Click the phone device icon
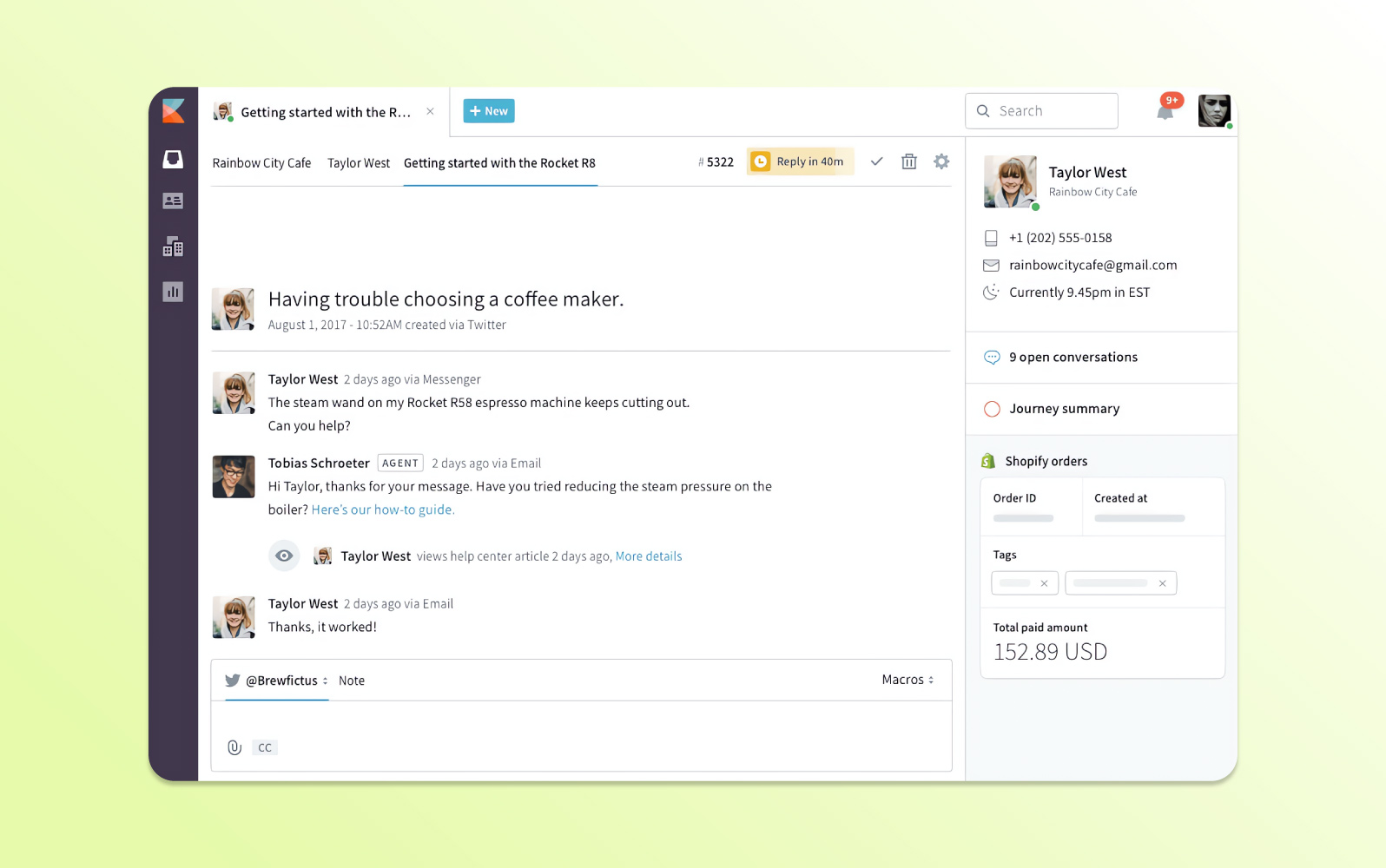This screenshot has width=1386, height=868. [991, 238]
